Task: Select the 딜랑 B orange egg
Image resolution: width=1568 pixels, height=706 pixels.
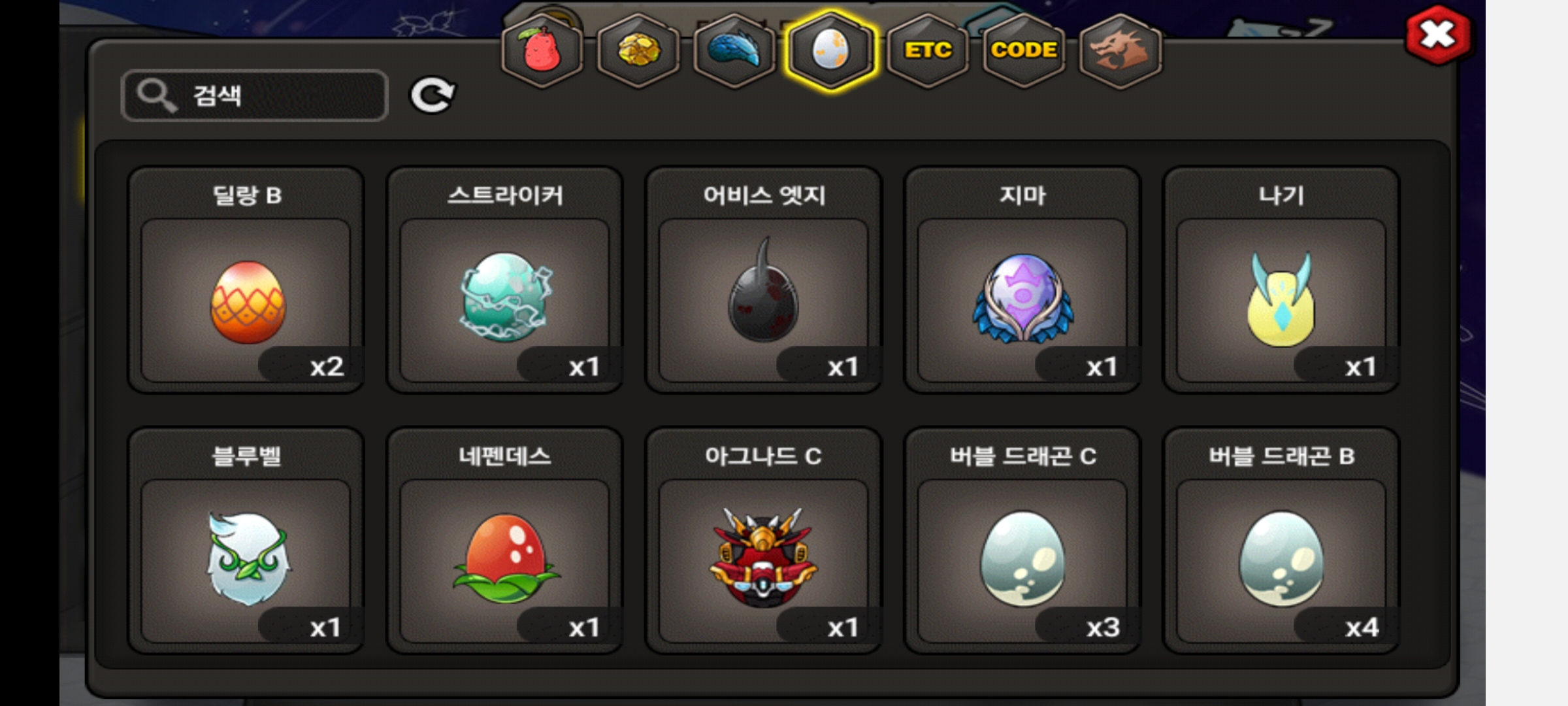Action: (x=246, y=280)
